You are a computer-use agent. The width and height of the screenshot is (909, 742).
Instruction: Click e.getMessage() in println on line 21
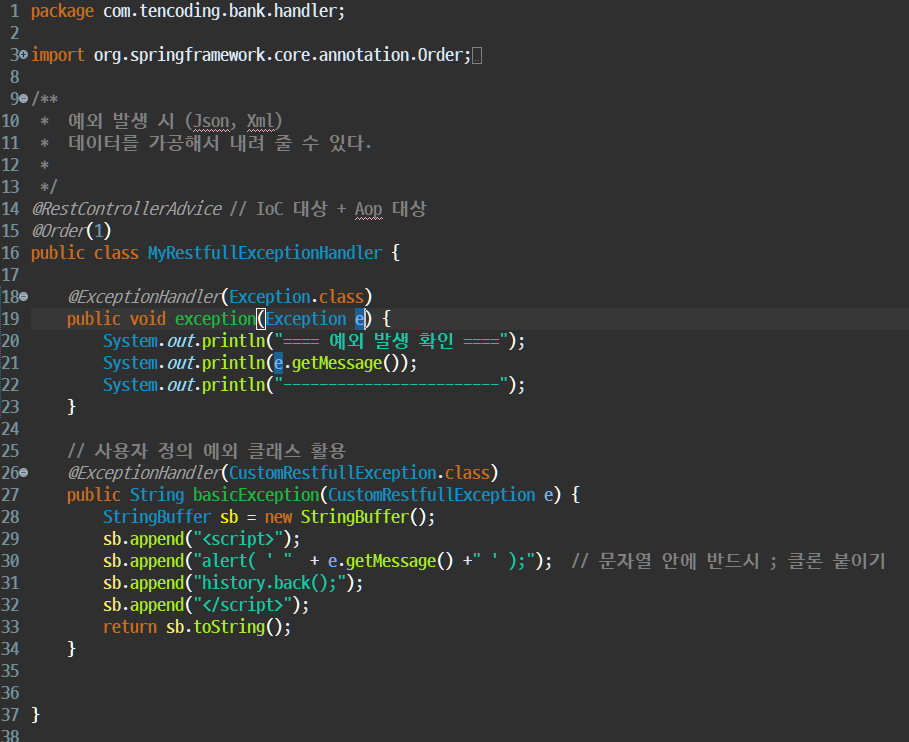coord(340,363)
